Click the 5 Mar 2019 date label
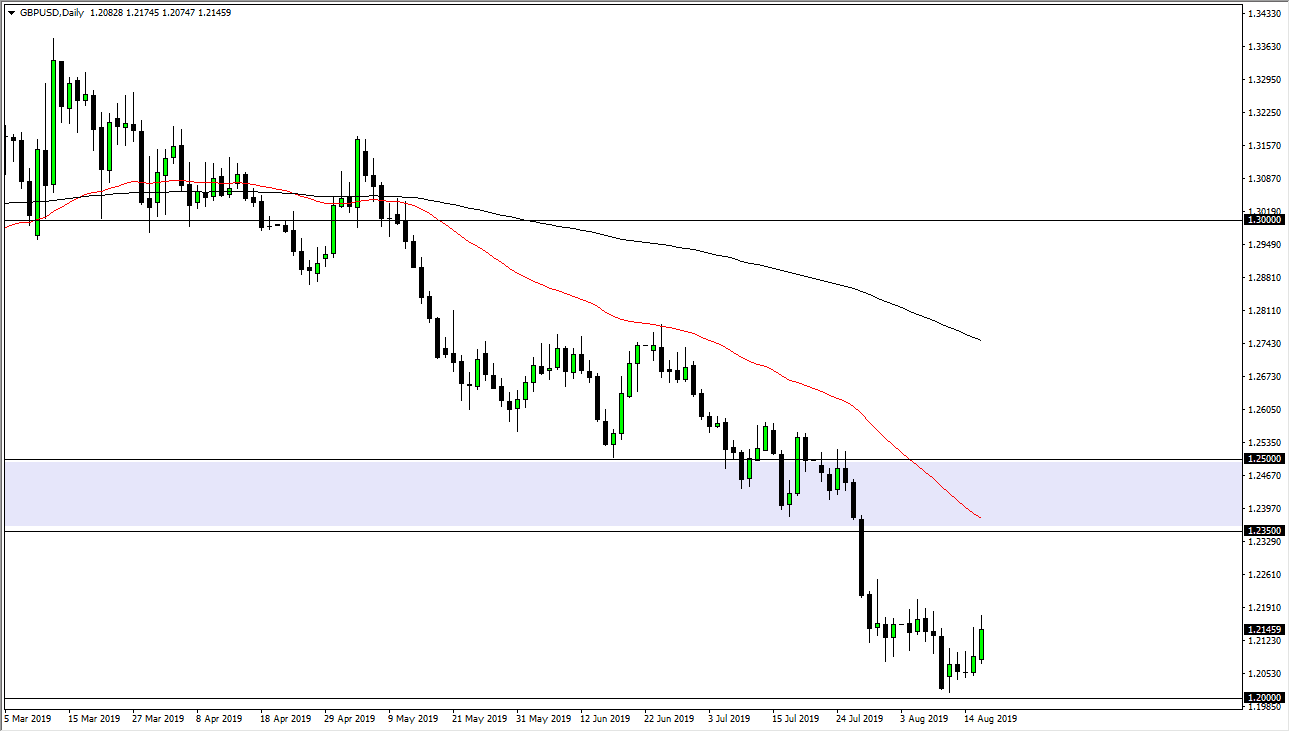Screen dimensions: 1290x732 [x=28, y=718]
